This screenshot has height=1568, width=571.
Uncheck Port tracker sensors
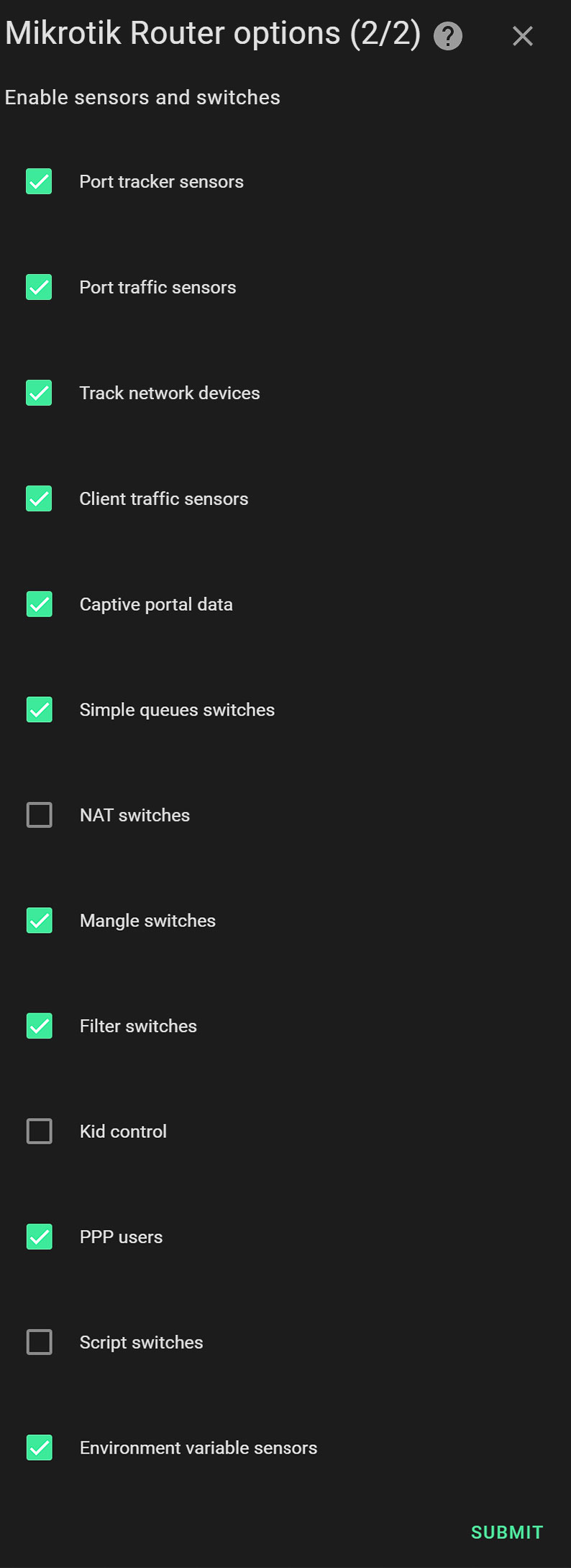pos(38,182)
